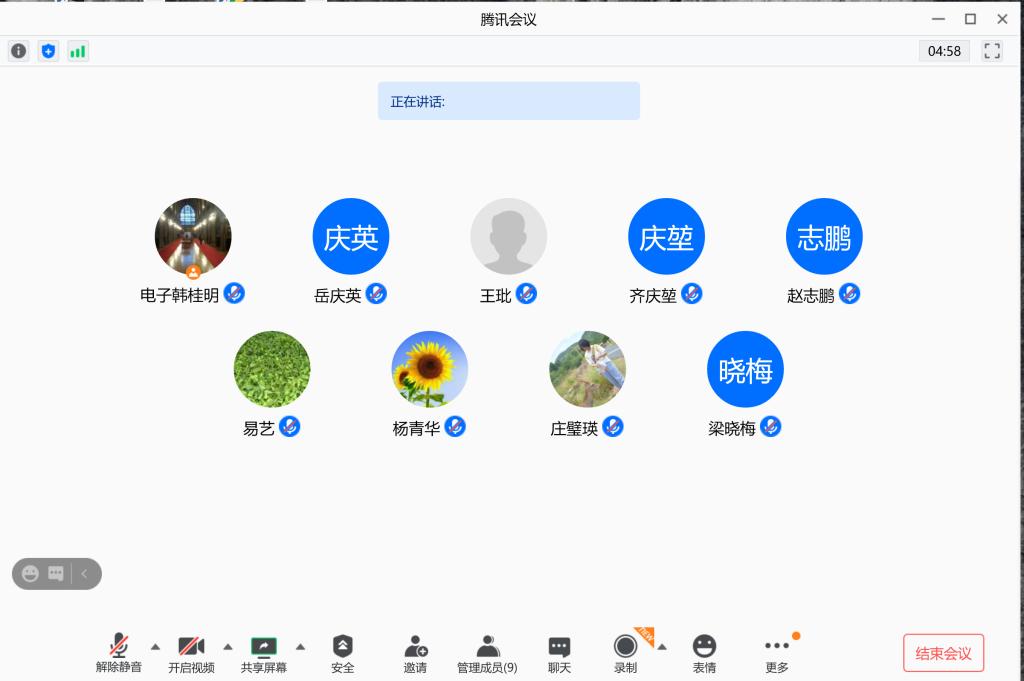Check the network signal strength icon
1024x681 pixels.
pos(78,51)
